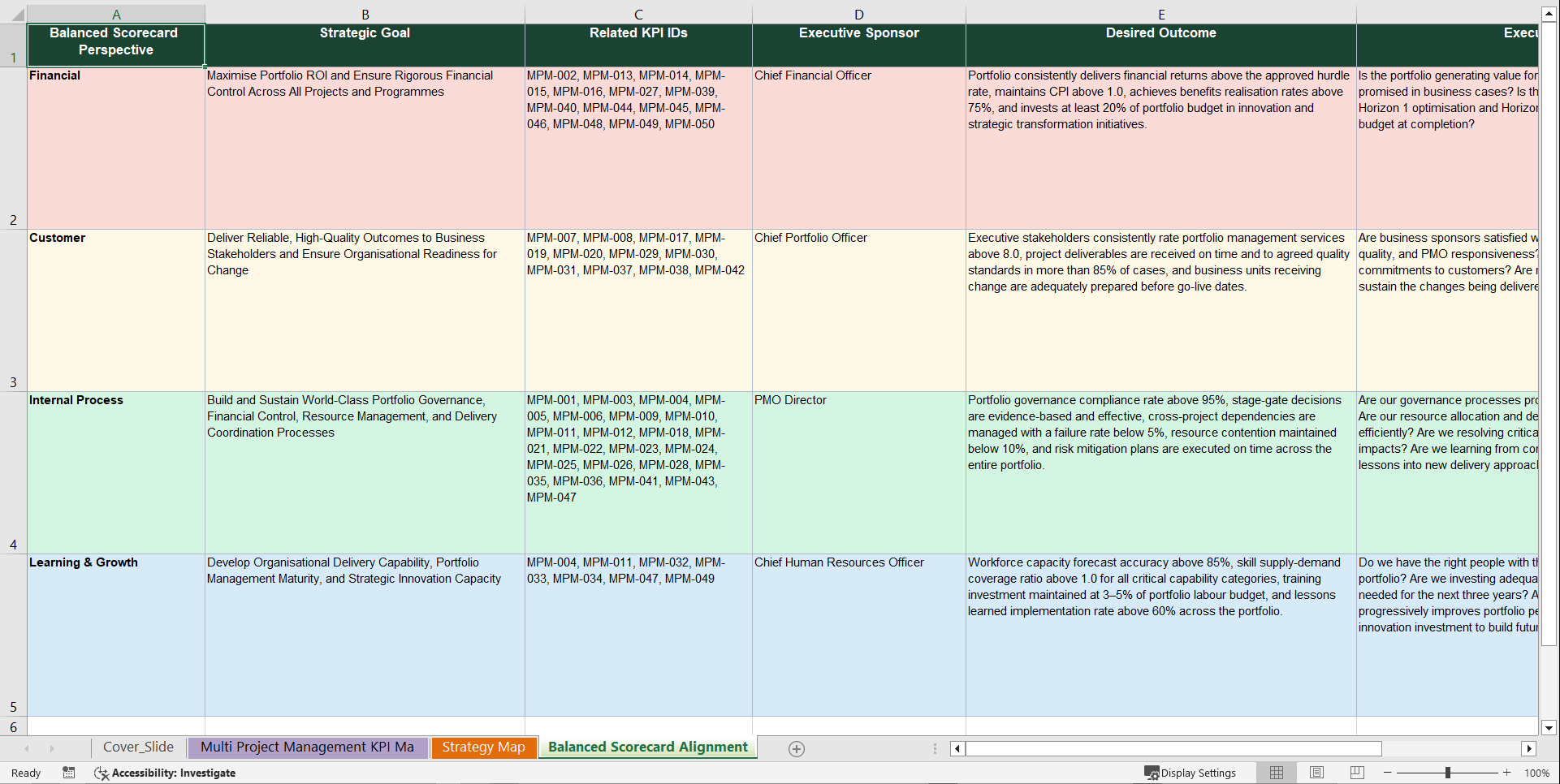
Task: Select column A header
Action: (116, 15)
